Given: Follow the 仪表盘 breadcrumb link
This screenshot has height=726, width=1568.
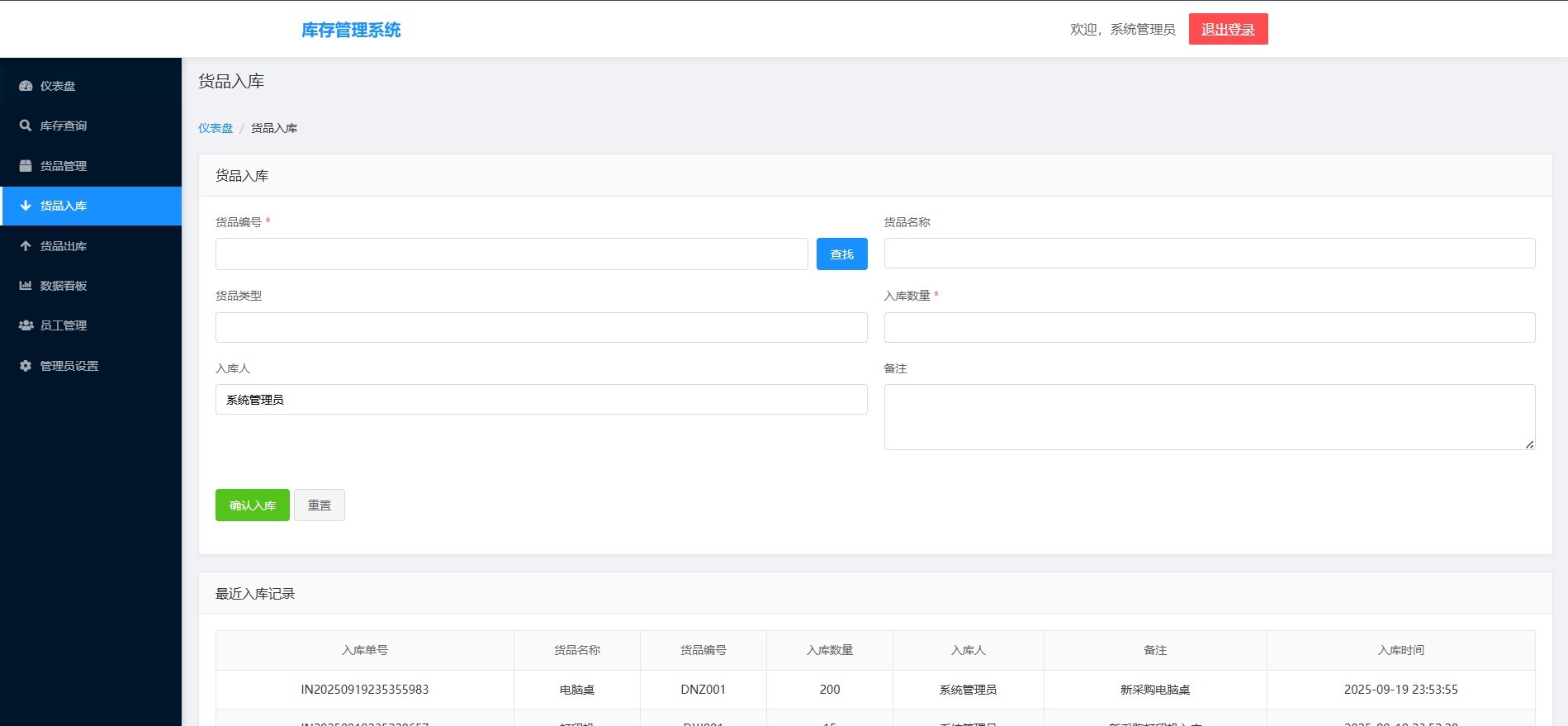Looking at the screenshot, I should click(216, 128).
